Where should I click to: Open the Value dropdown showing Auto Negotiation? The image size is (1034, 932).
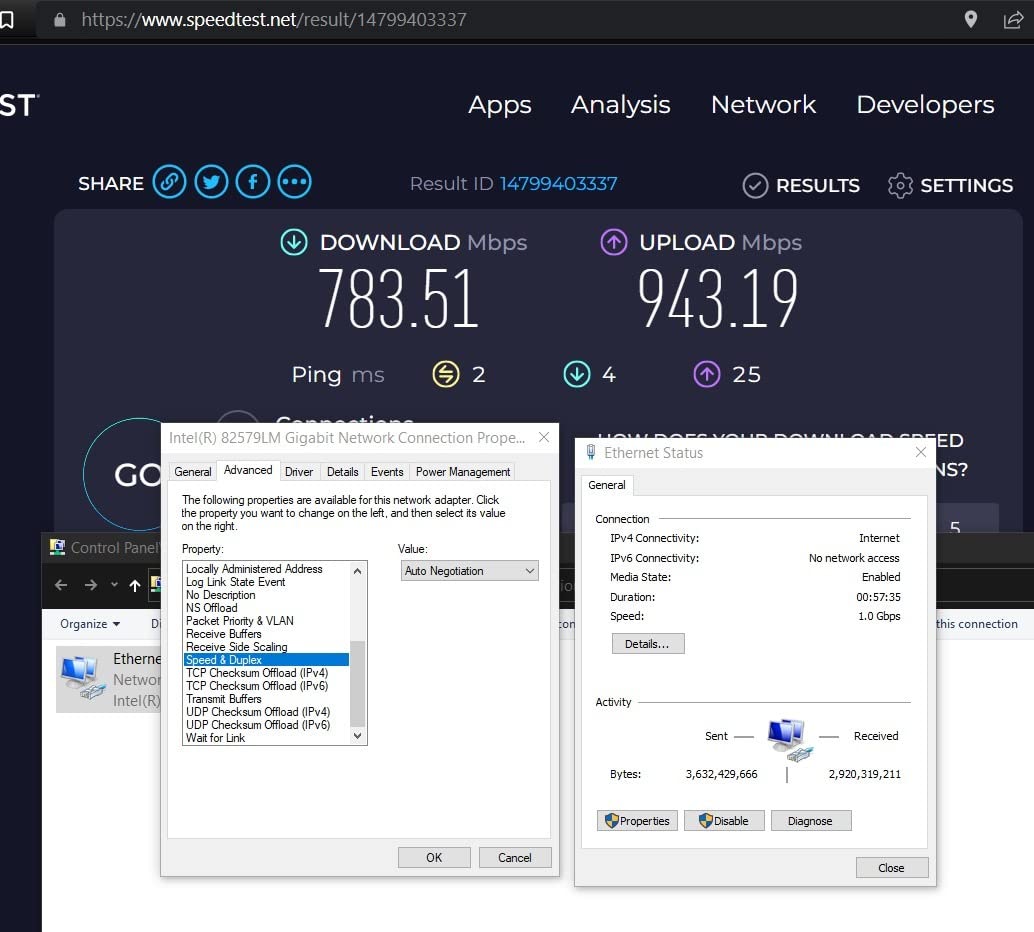pos(470,571)
